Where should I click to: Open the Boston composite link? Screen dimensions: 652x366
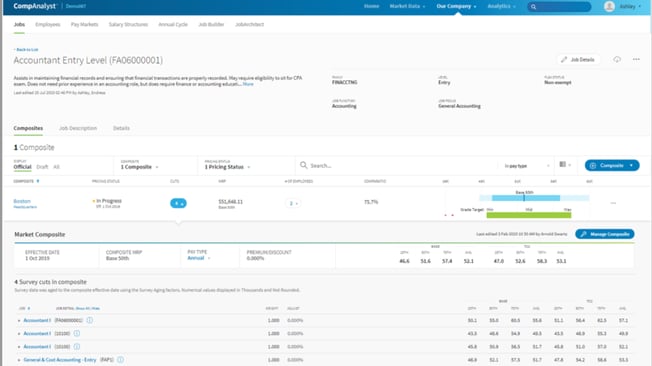click(22, 201)
